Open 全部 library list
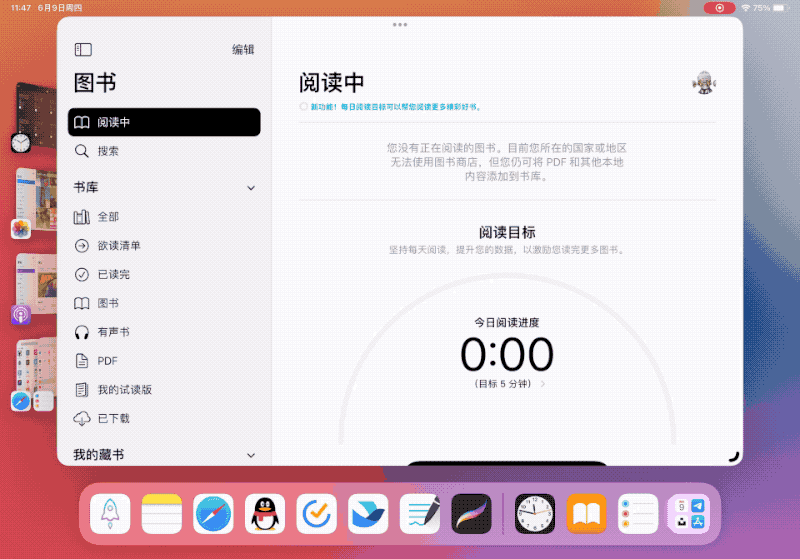The height and width of the screenshot is (559, 800). pyautogui.click(x=164, y=217)
